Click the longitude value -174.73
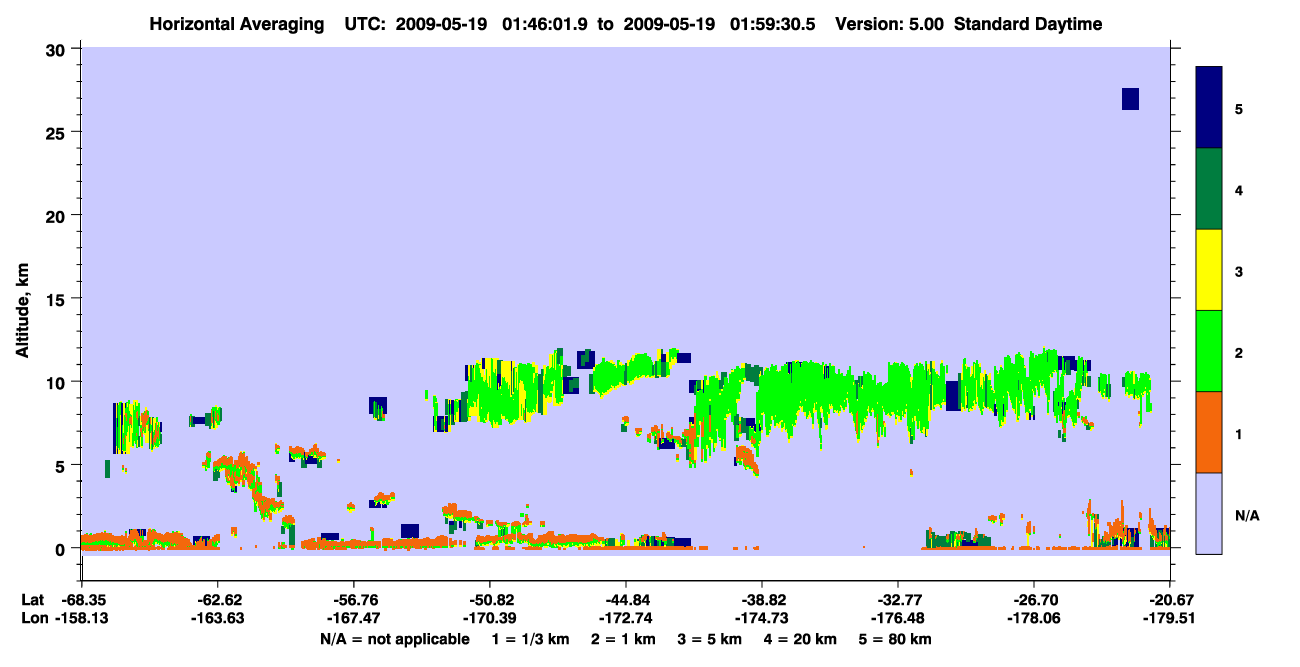 click(x=762, y=619)
